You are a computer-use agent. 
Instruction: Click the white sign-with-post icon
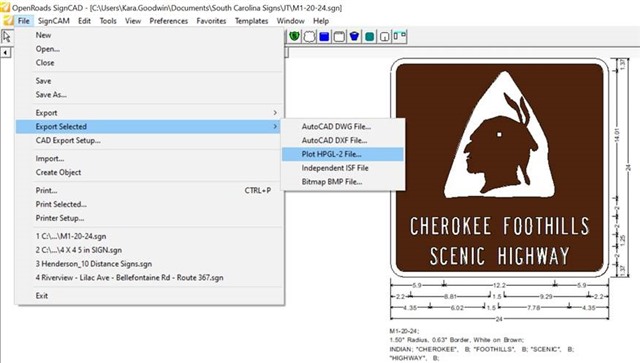tap(384, 37)
